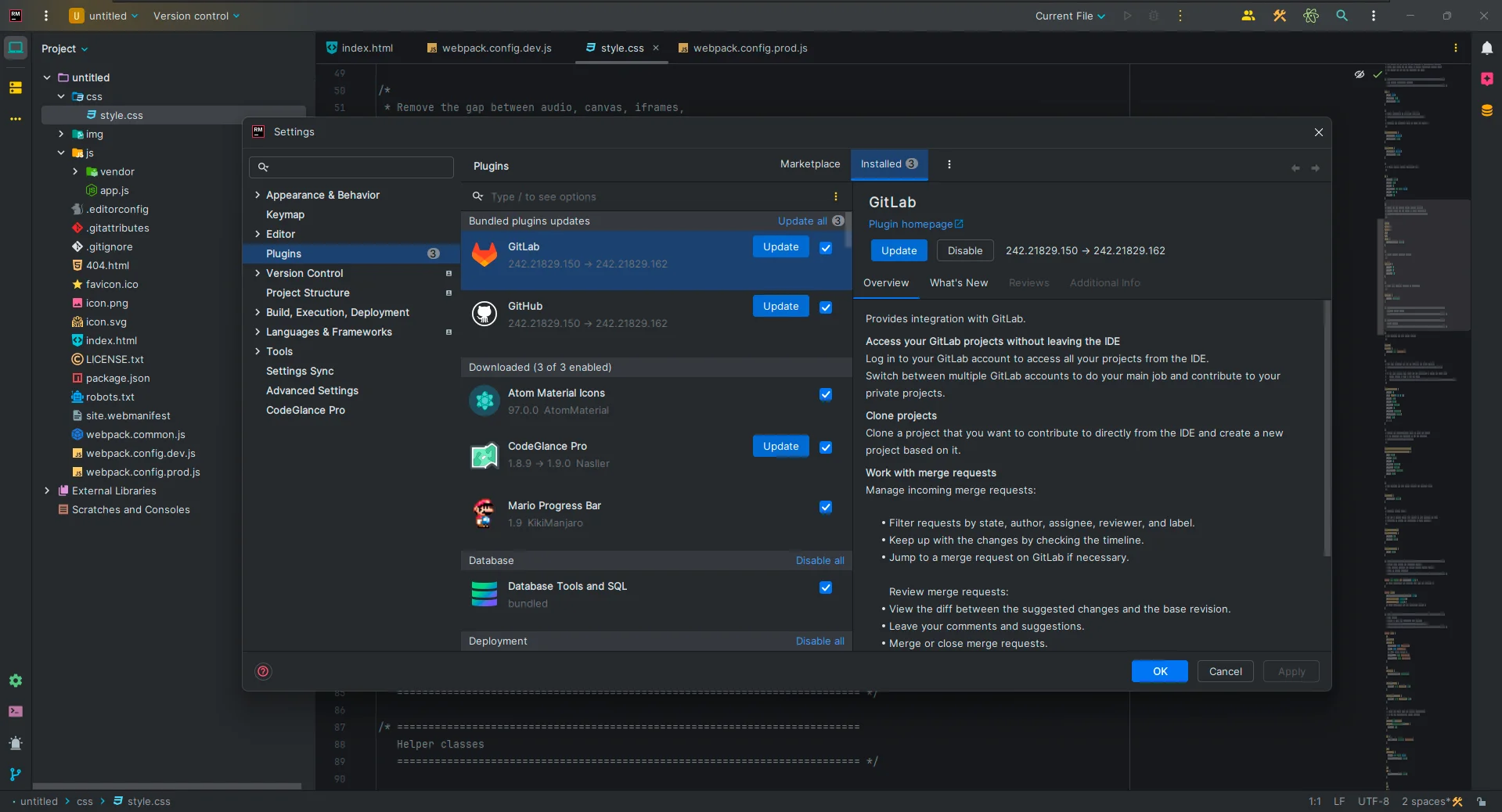This screenshot has width=1502, height=812.
Task: Open the Notifications bell icon
Action: (x=1486, y=49)
